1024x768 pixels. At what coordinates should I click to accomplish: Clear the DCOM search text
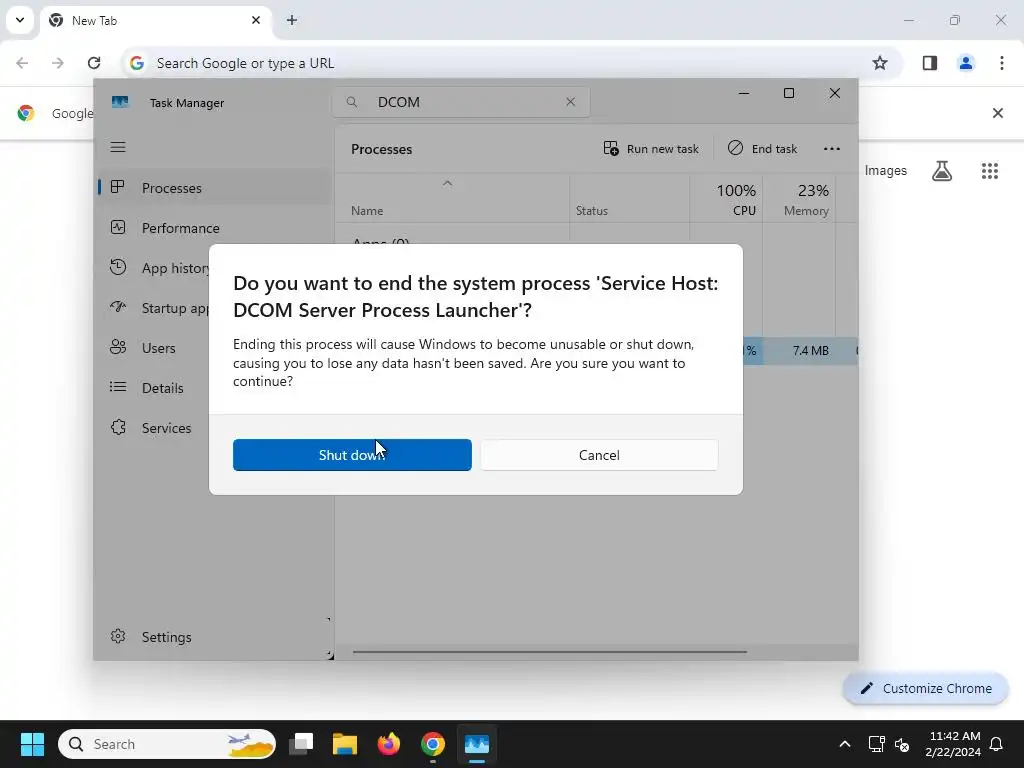pyautogui.click(x=571, y=102)
